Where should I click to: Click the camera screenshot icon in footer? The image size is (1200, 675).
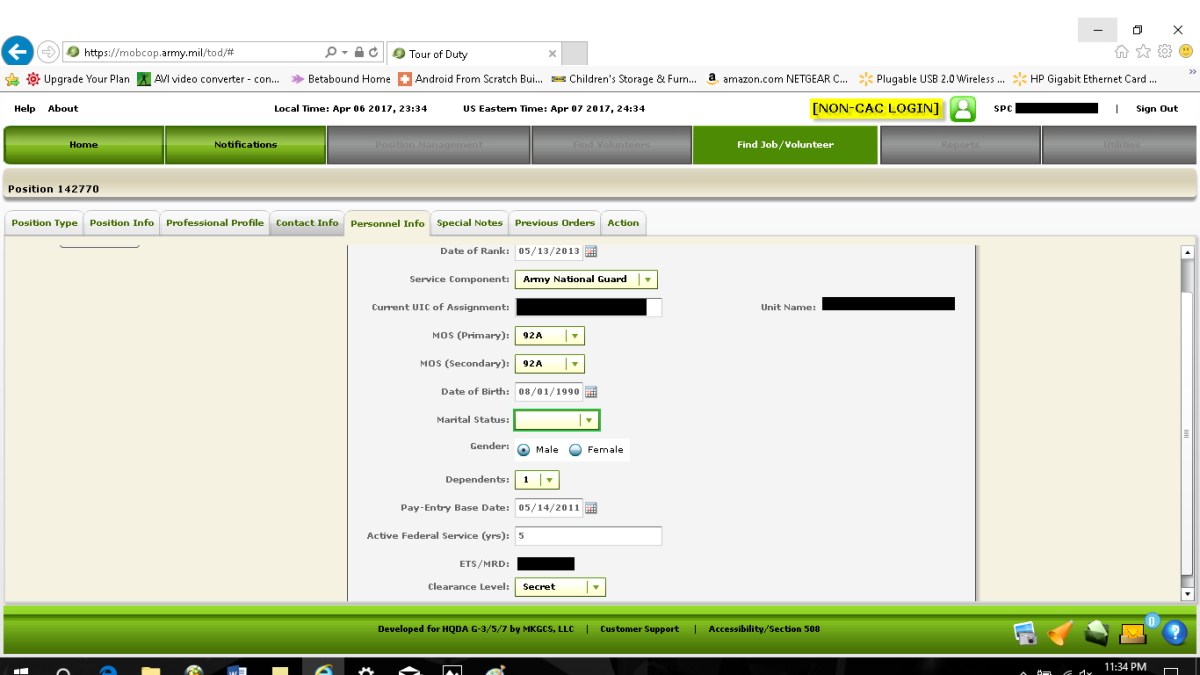[1025, 632]
